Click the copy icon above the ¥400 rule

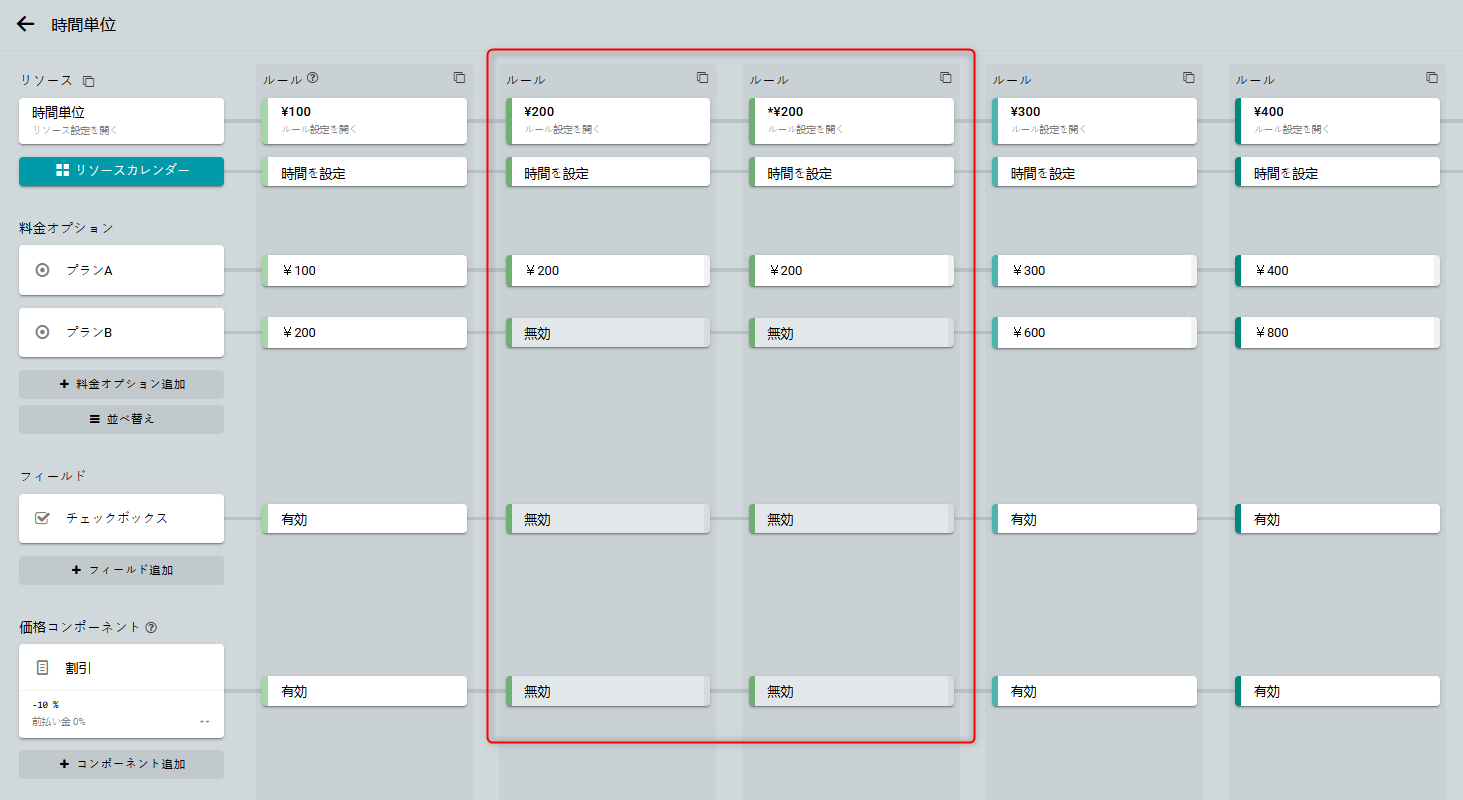tap(1431, 78)
